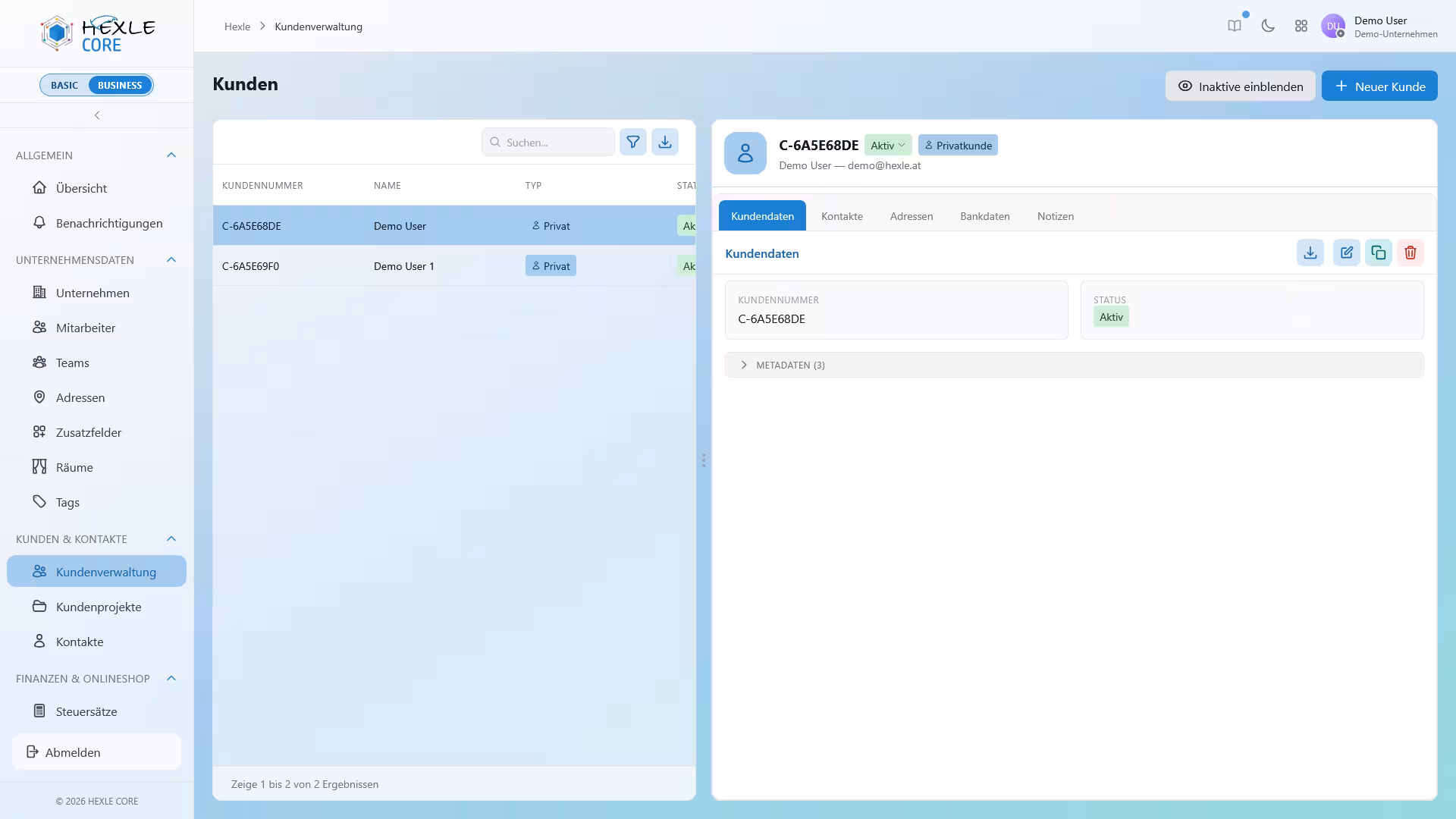Edit the Kundendaten with pencil icon
1456x819 pixels.
[1347, 253]
